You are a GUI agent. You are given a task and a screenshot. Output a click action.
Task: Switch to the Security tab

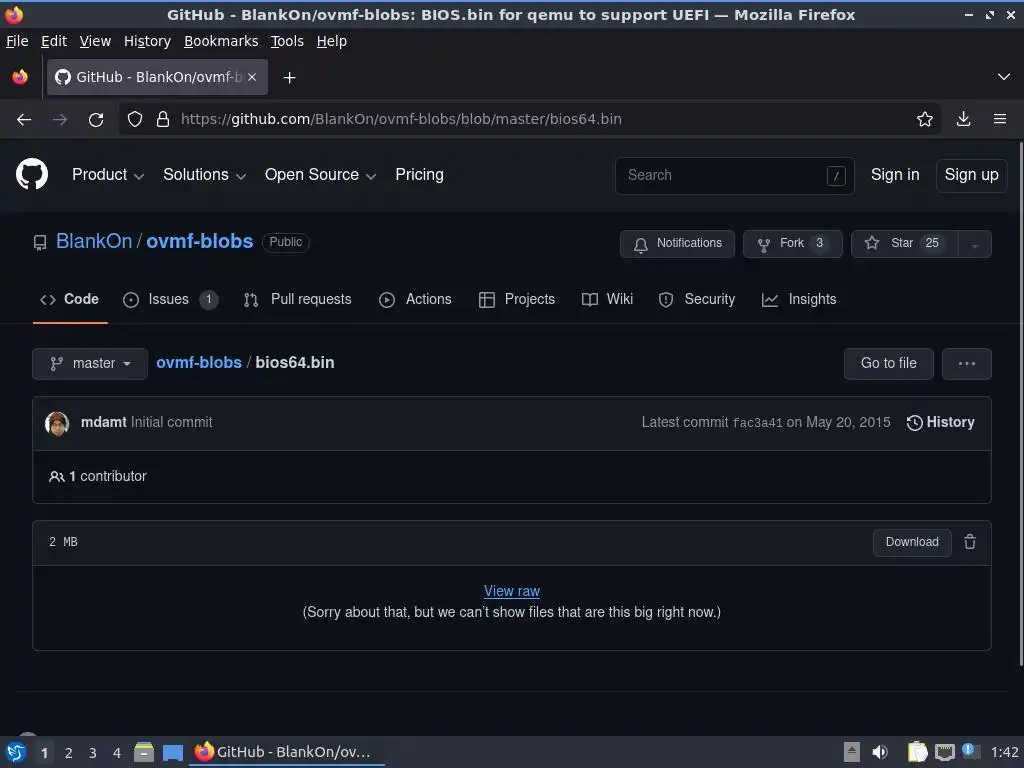[697, 299]
